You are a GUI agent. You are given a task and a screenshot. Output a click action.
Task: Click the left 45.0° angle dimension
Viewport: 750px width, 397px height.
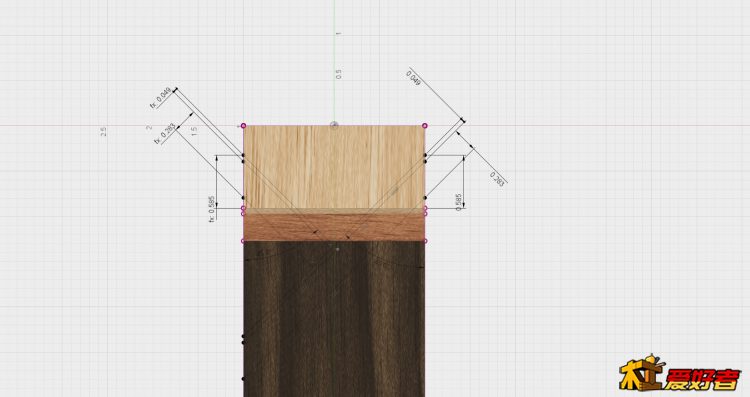click(x=265, y=253)
